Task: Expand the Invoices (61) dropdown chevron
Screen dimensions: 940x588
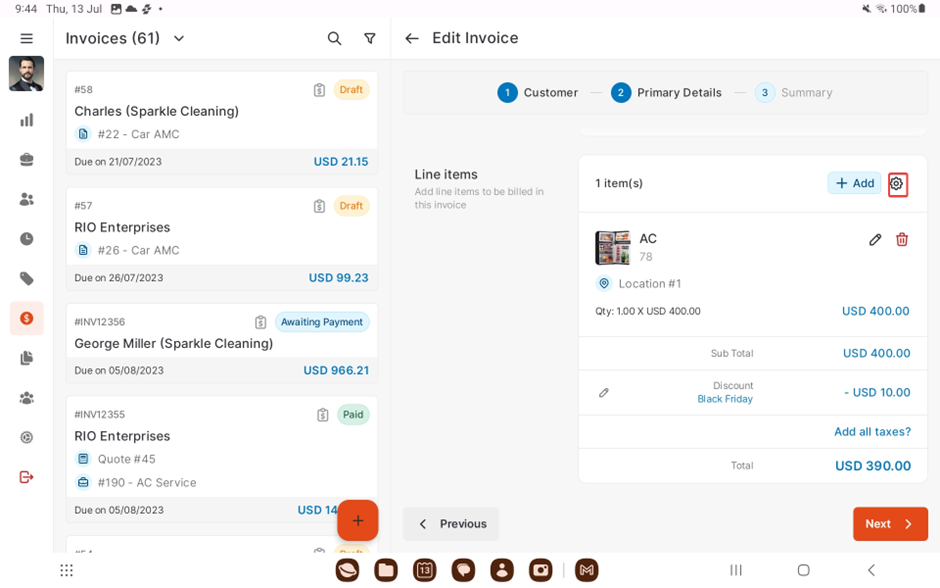Action: pyautogui.click(x=179, y=38)
